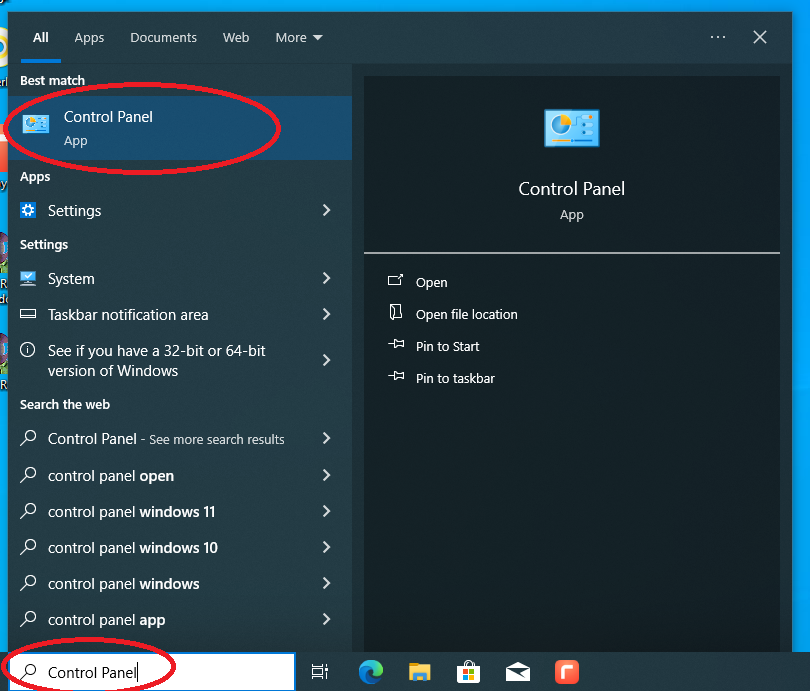Click search icon beside 'control panel windows 10'

click(28, 547)
